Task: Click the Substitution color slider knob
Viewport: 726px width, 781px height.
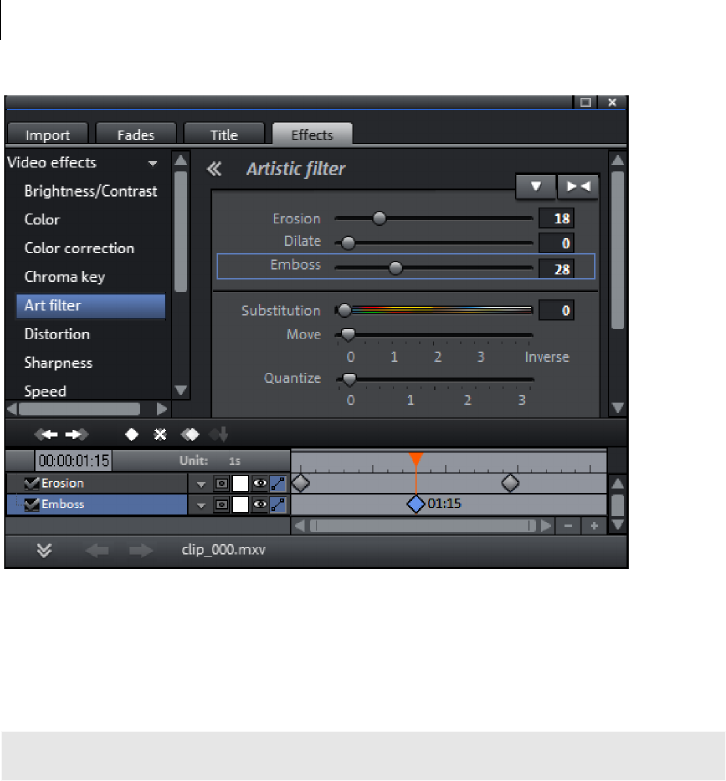Action: pos(344,311)
